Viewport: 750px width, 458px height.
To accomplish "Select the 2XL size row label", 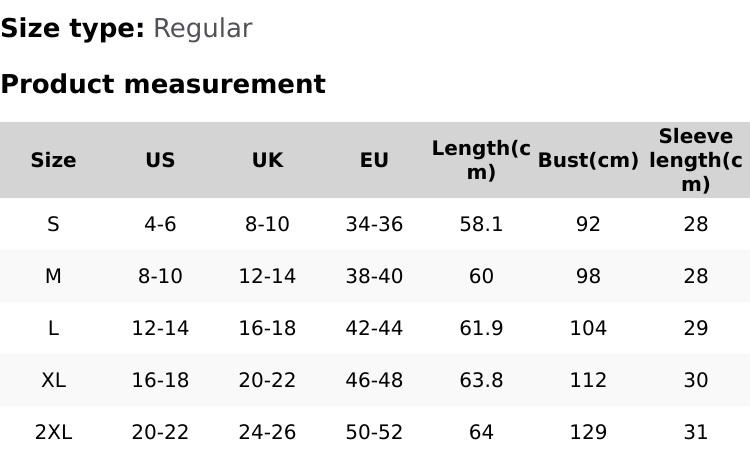I will (53, 432).
